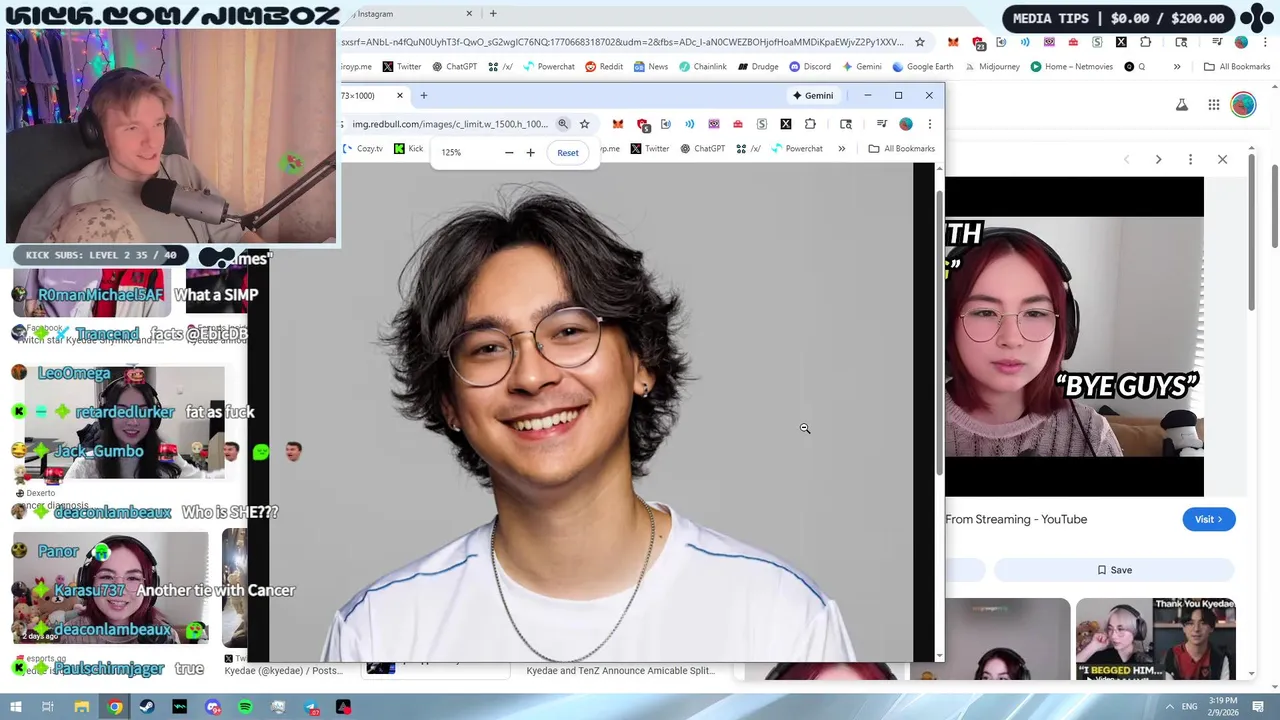Viewport: 1280px width, 720px height.
Task: Open News bookmark in back window
Action: [x=651, y=67]
